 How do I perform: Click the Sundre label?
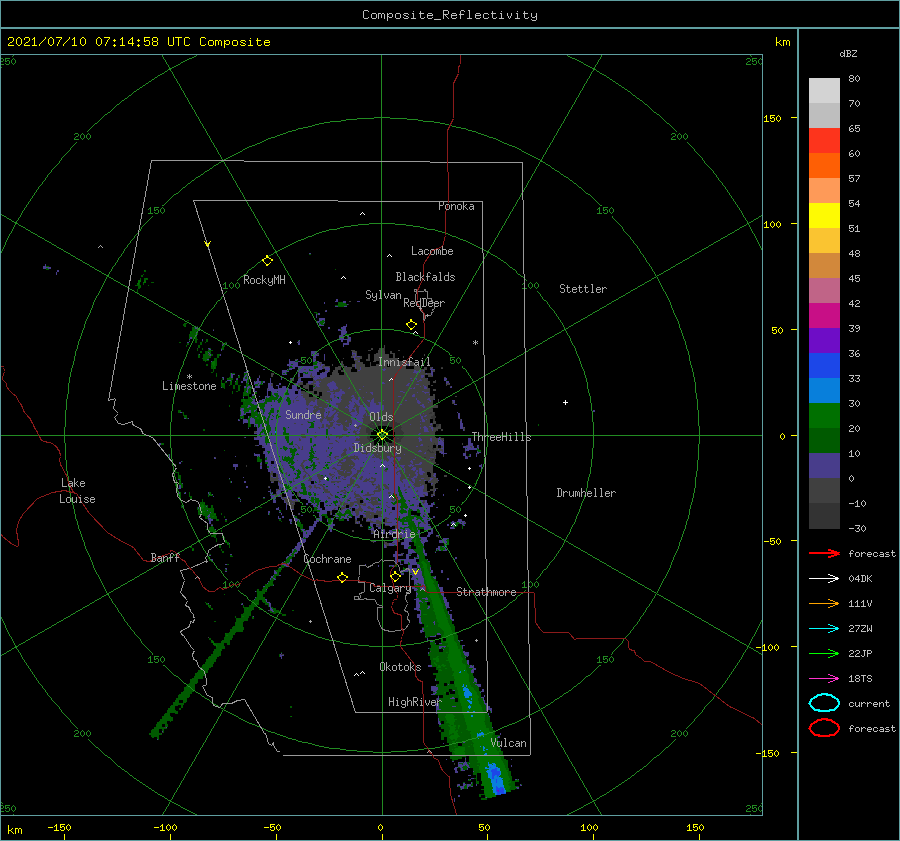tap(303, 414)
